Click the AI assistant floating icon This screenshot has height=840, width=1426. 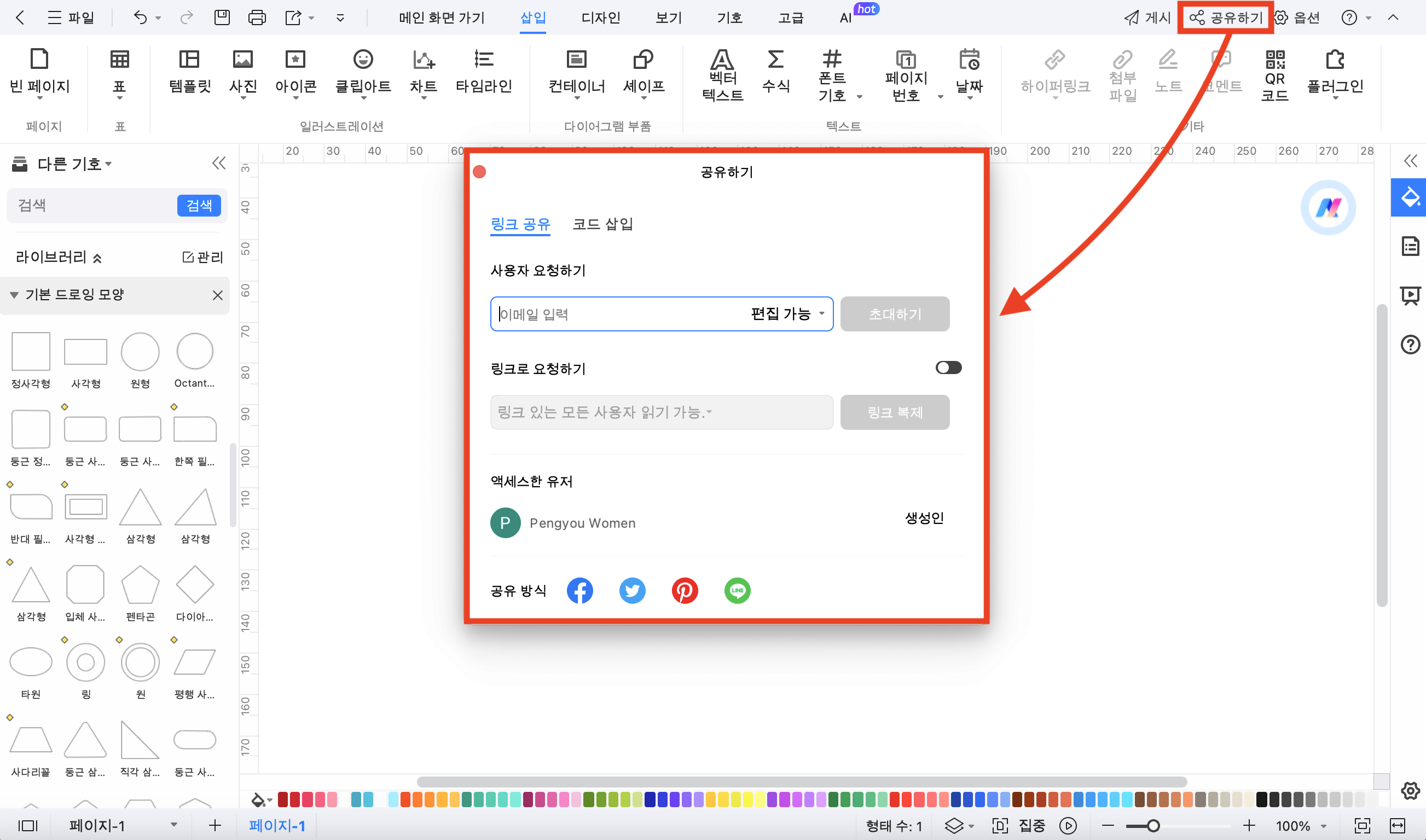1328,207
